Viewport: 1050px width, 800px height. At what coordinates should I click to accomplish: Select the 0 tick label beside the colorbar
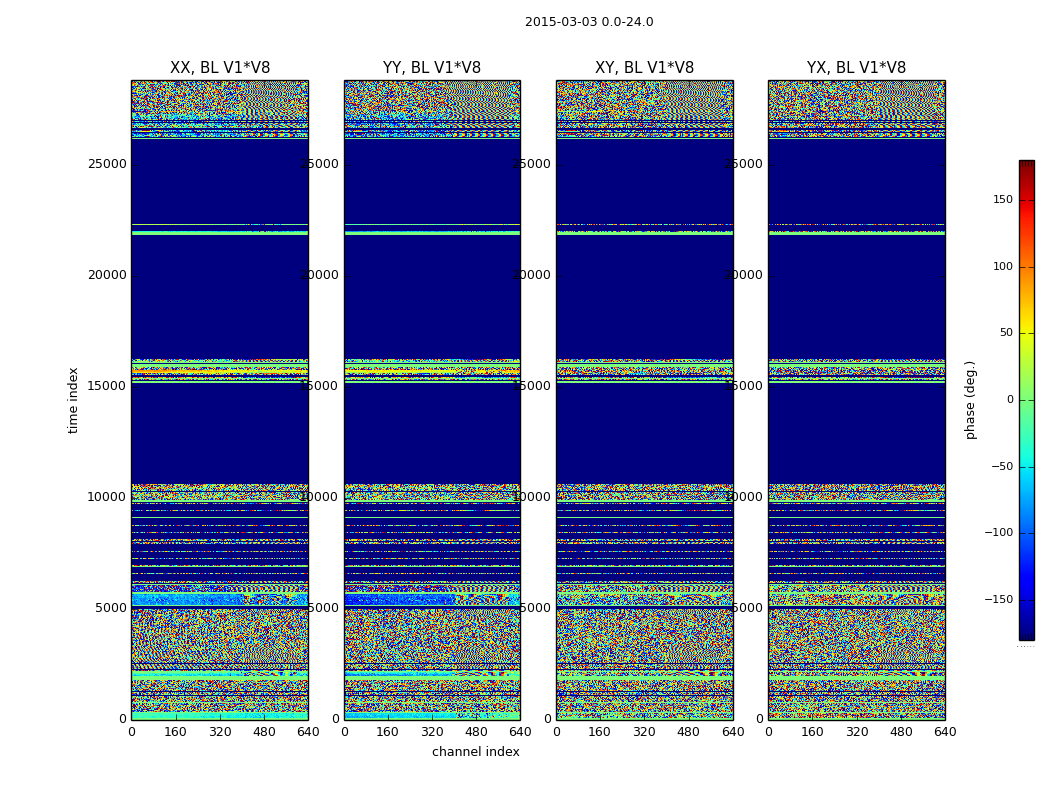pos(1009,400)
